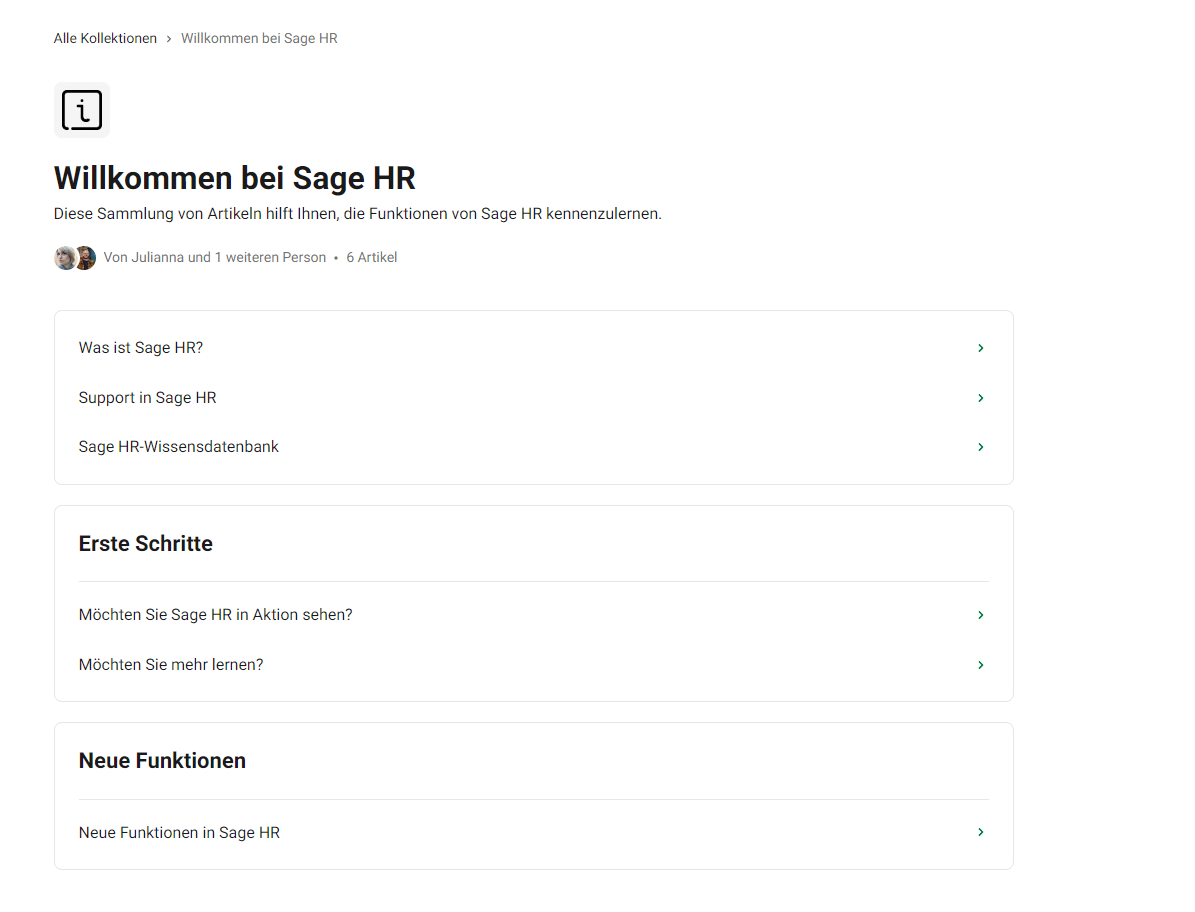
Task: Select the Willkommen bei Sage HR breadcrumb
Action: [x=259, y=39]
